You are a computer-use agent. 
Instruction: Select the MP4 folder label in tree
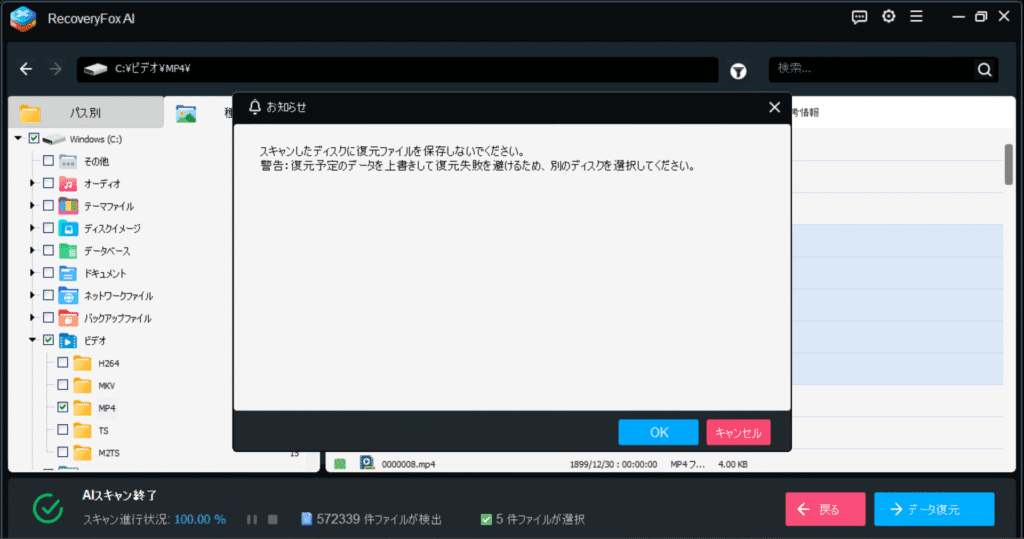[x=106, y=408]
